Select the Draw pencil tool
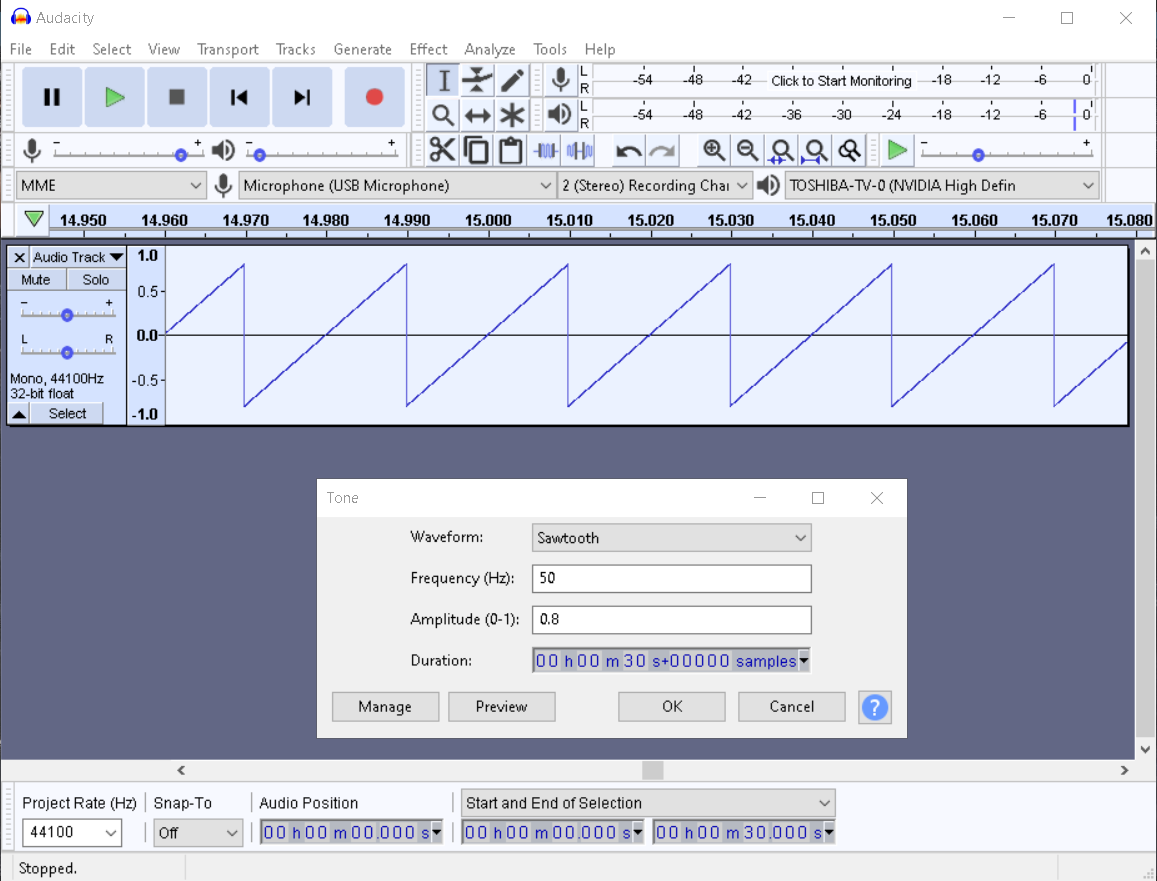This screenshot has height=881, width=1157. click(x=512, y=80)
